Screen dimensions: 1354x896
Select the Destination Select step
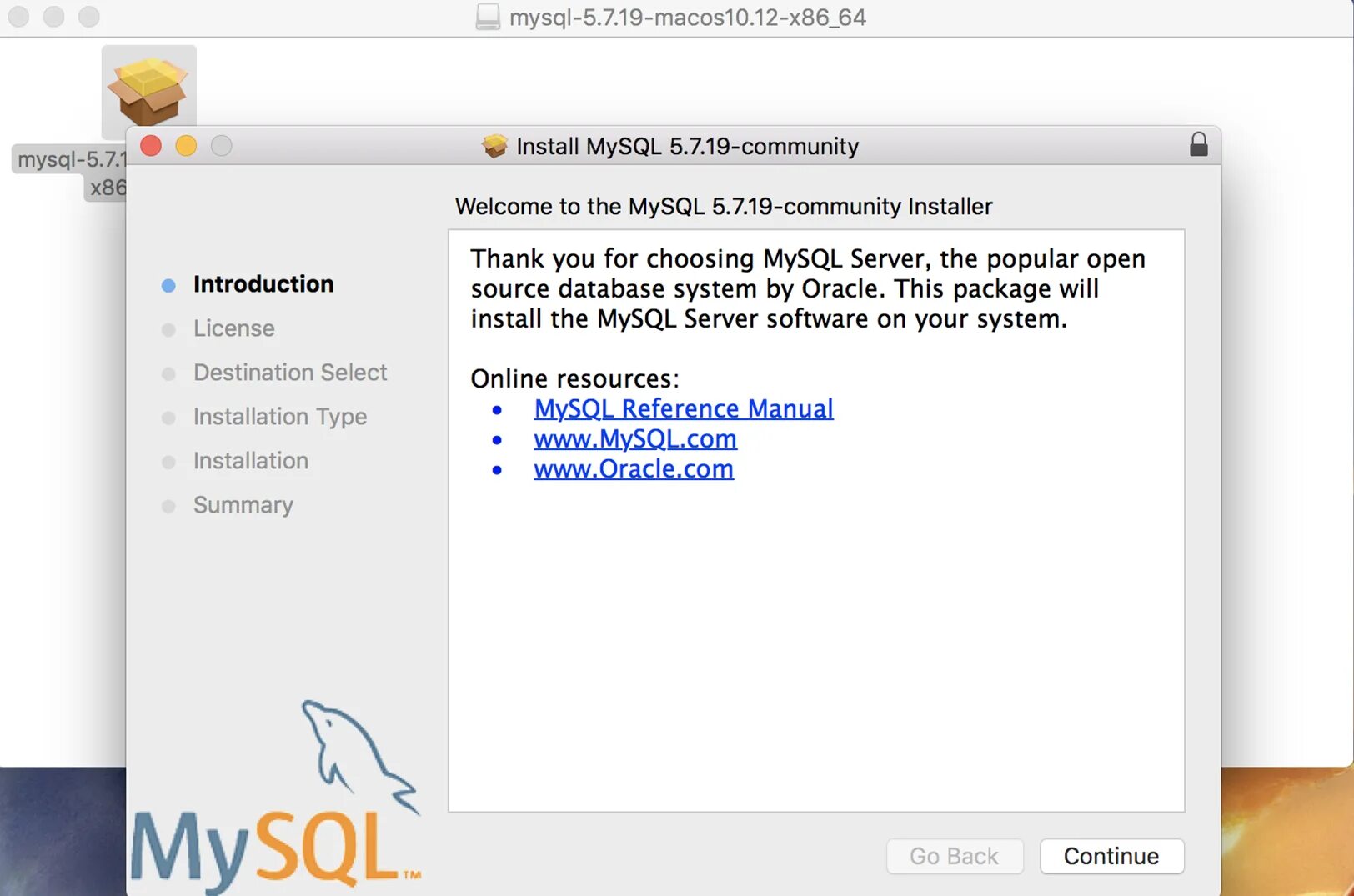point(290,373)
